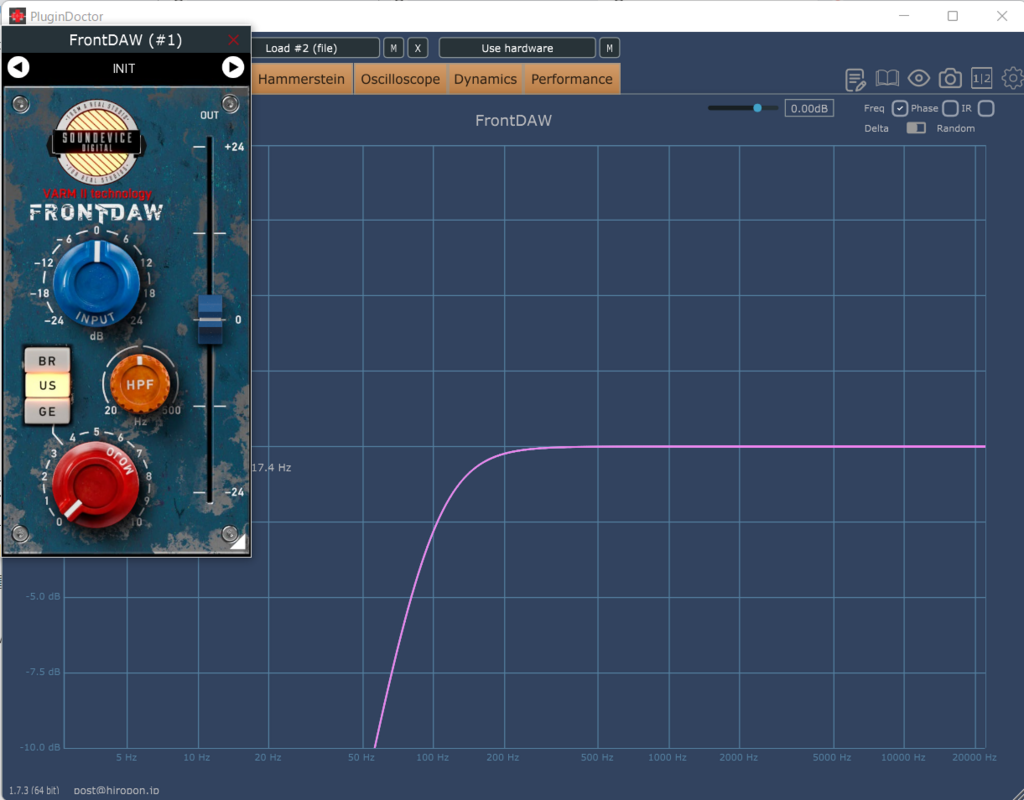The image size is (1024, 800).
Task: Click the X button next to Load #2
Action: (x=418, y=48)
